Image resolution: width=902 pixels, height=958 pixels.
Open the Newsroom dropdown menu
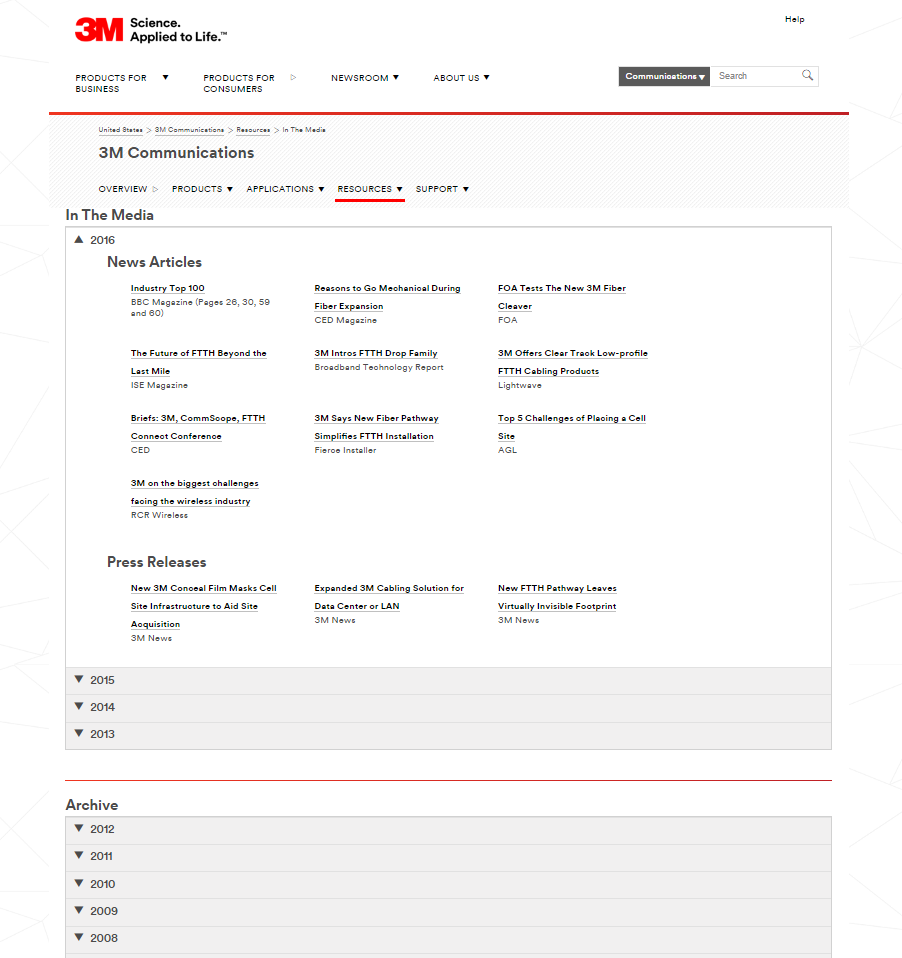[364, 77]
